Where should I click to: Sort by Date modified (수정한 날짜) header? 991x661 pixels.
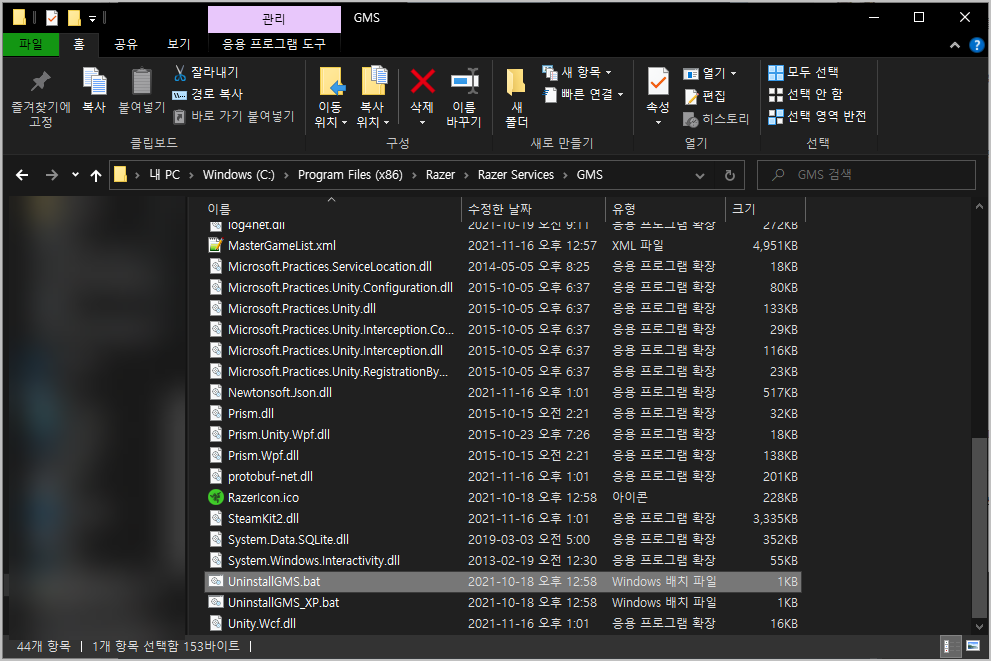534,209
